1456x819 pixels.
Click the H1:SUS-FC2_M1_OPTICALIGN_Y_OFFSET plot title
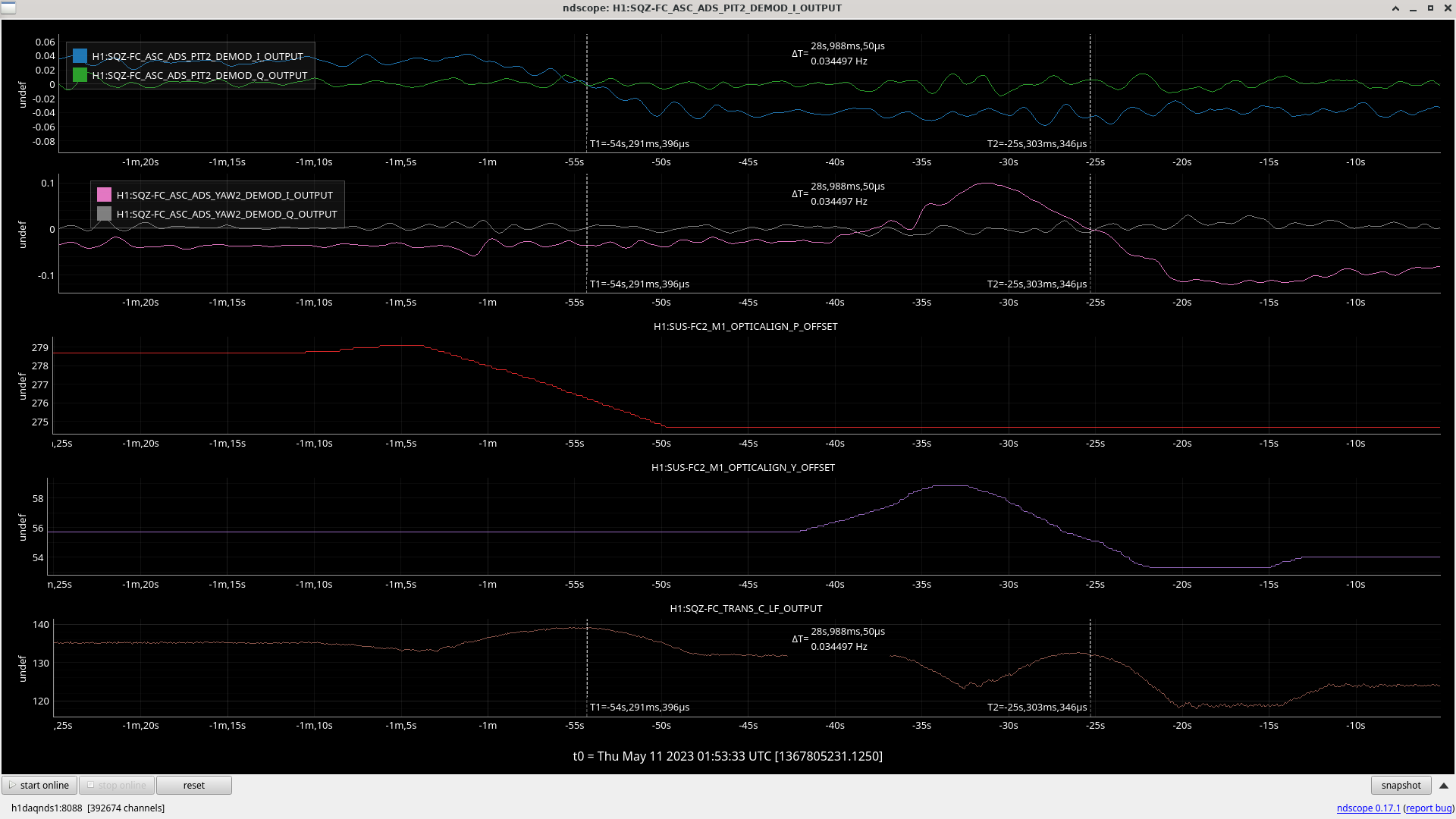point(743,467)
